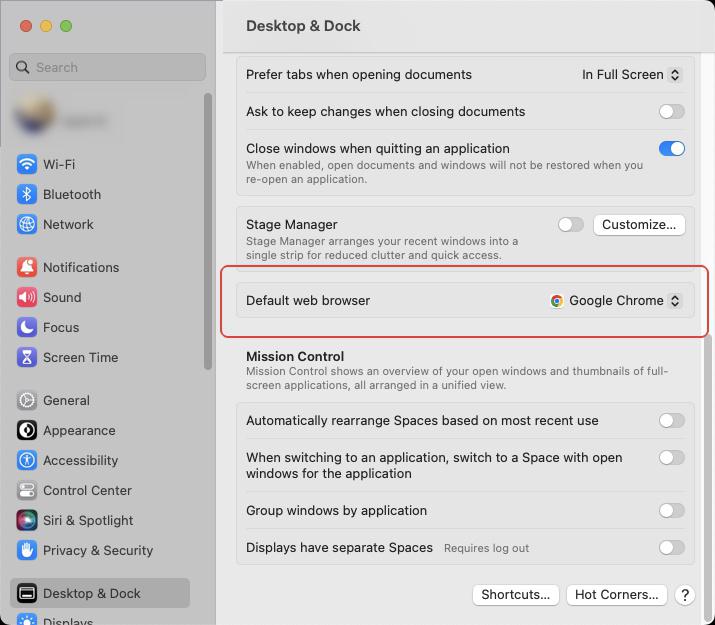Turn on Stage Manager switch
The width and height of the screenshot is (715, 625).
[x=570, y=225]
